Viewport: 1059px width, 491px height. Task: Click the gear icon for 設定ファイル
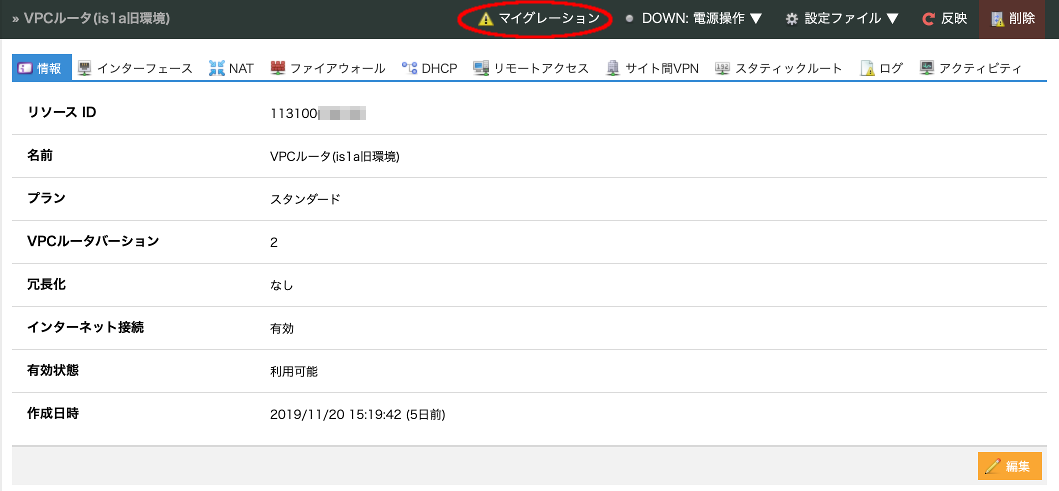point(792,19)
